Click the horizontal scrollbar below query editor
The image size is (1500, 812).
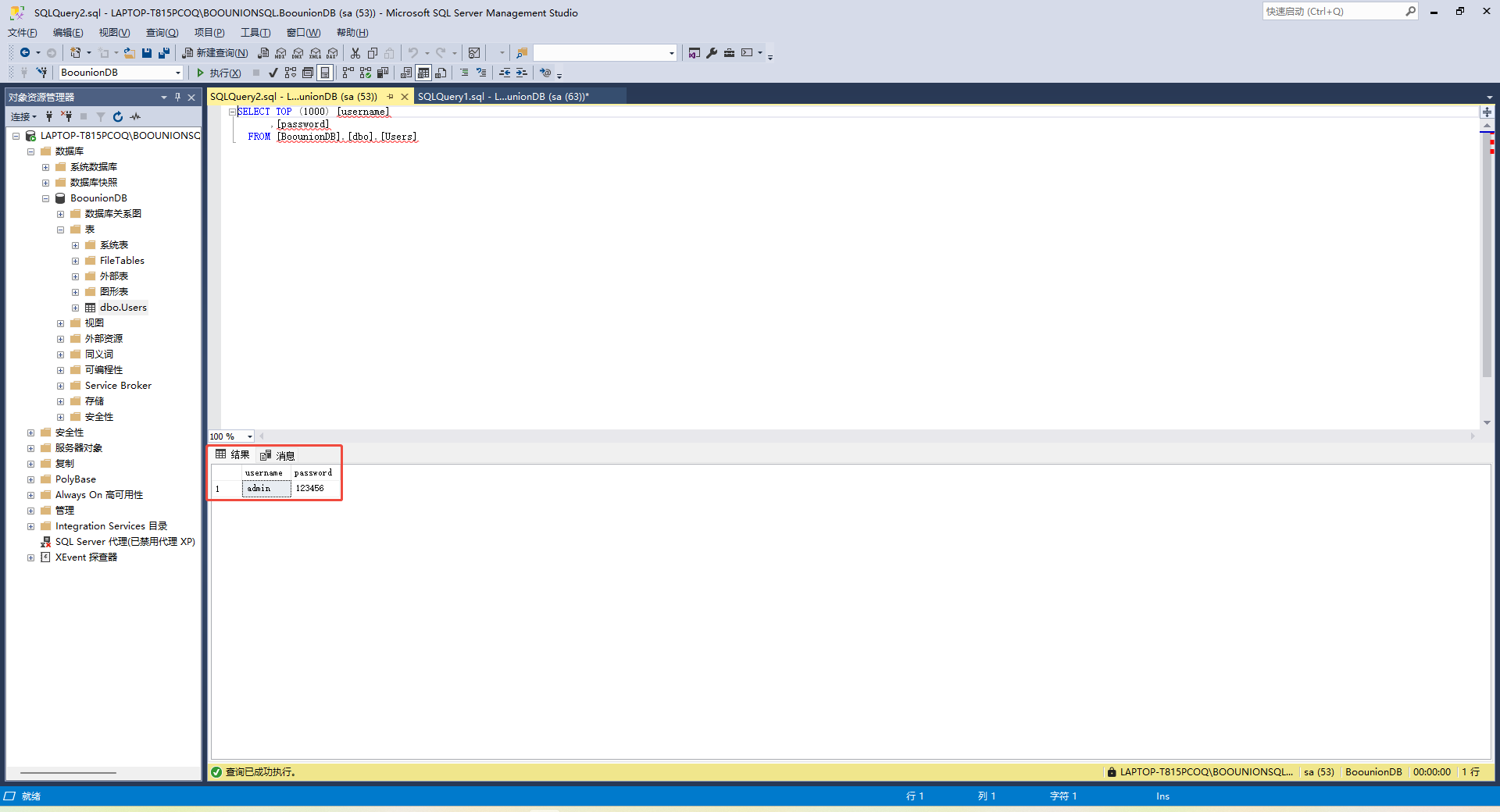(866, 436)
